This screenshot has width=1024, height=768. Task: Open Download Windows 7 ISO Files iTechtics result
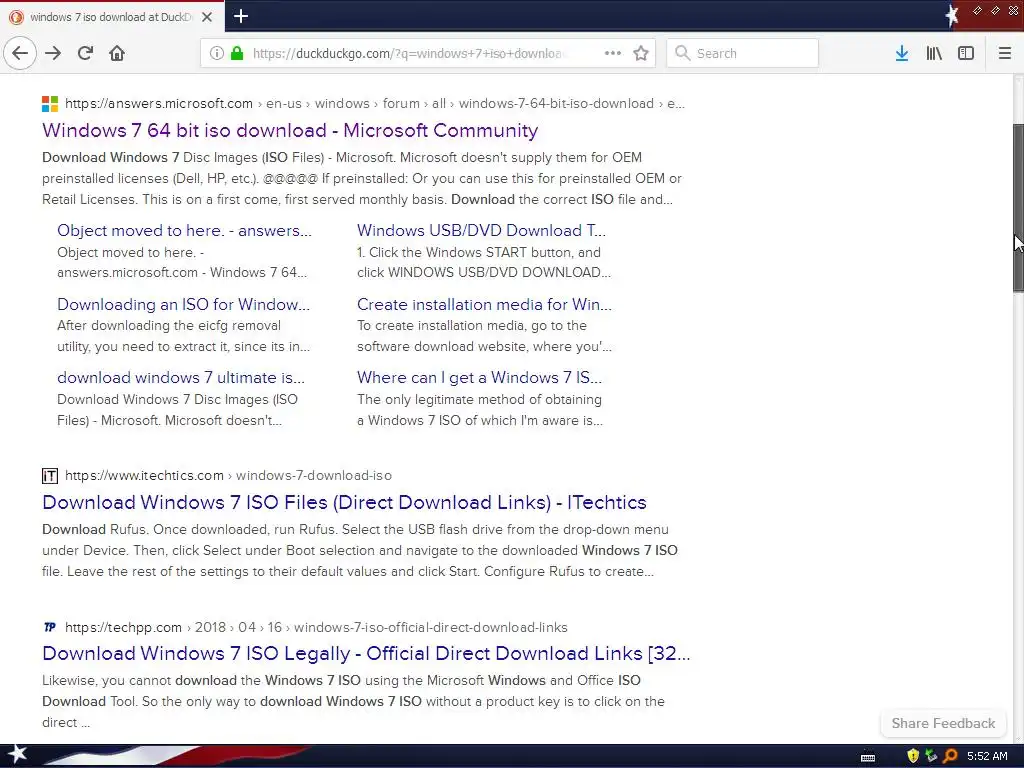(344, 502)
